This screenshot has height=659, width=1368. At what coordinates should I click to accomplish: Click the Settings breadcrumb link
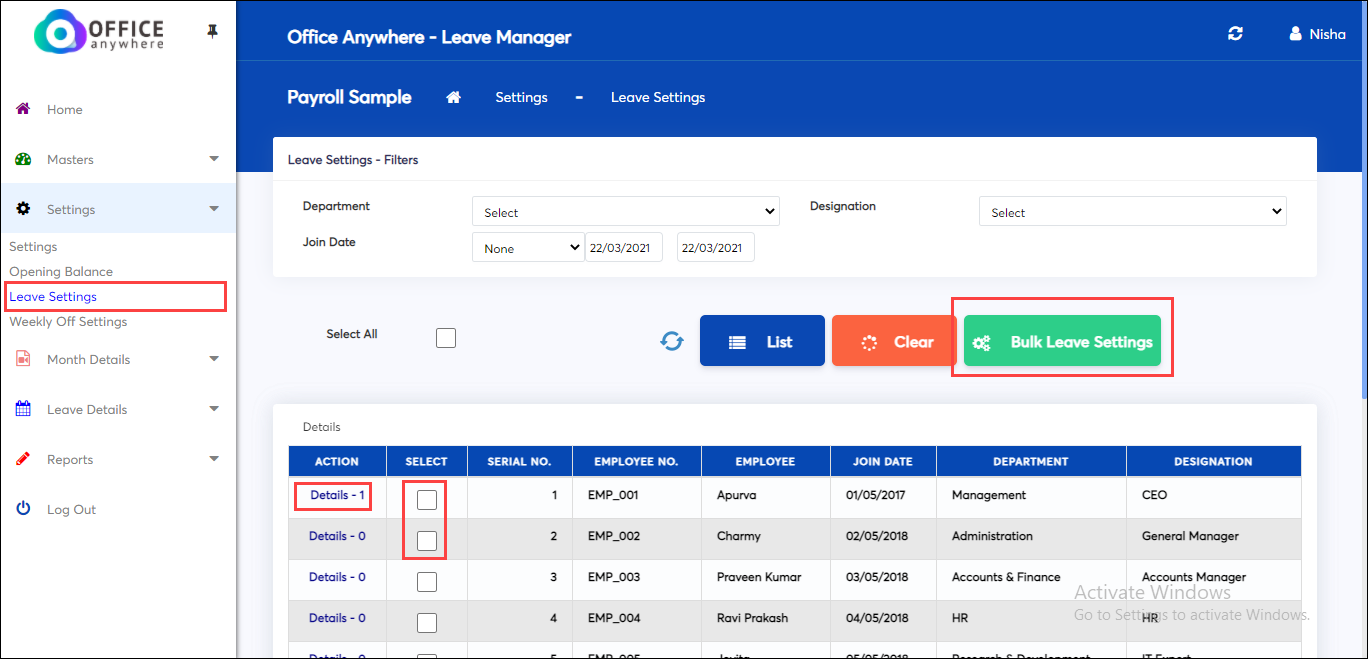point(521,97)
